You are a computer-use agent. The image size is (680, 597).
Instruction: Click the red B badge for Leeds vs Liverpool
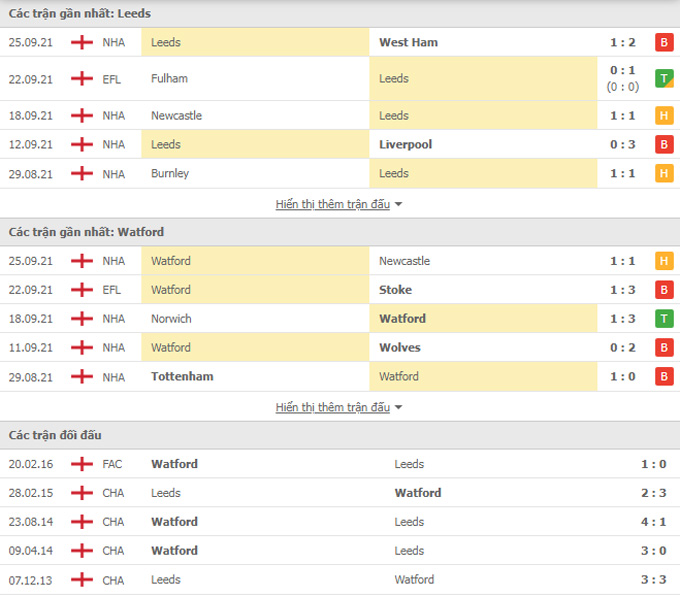(664, 144)
